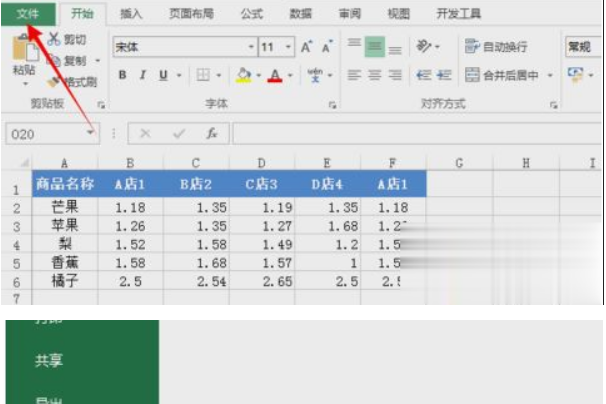Toggle underline formatting
This screenshot has height=404, width=606.
click(163, 75)
